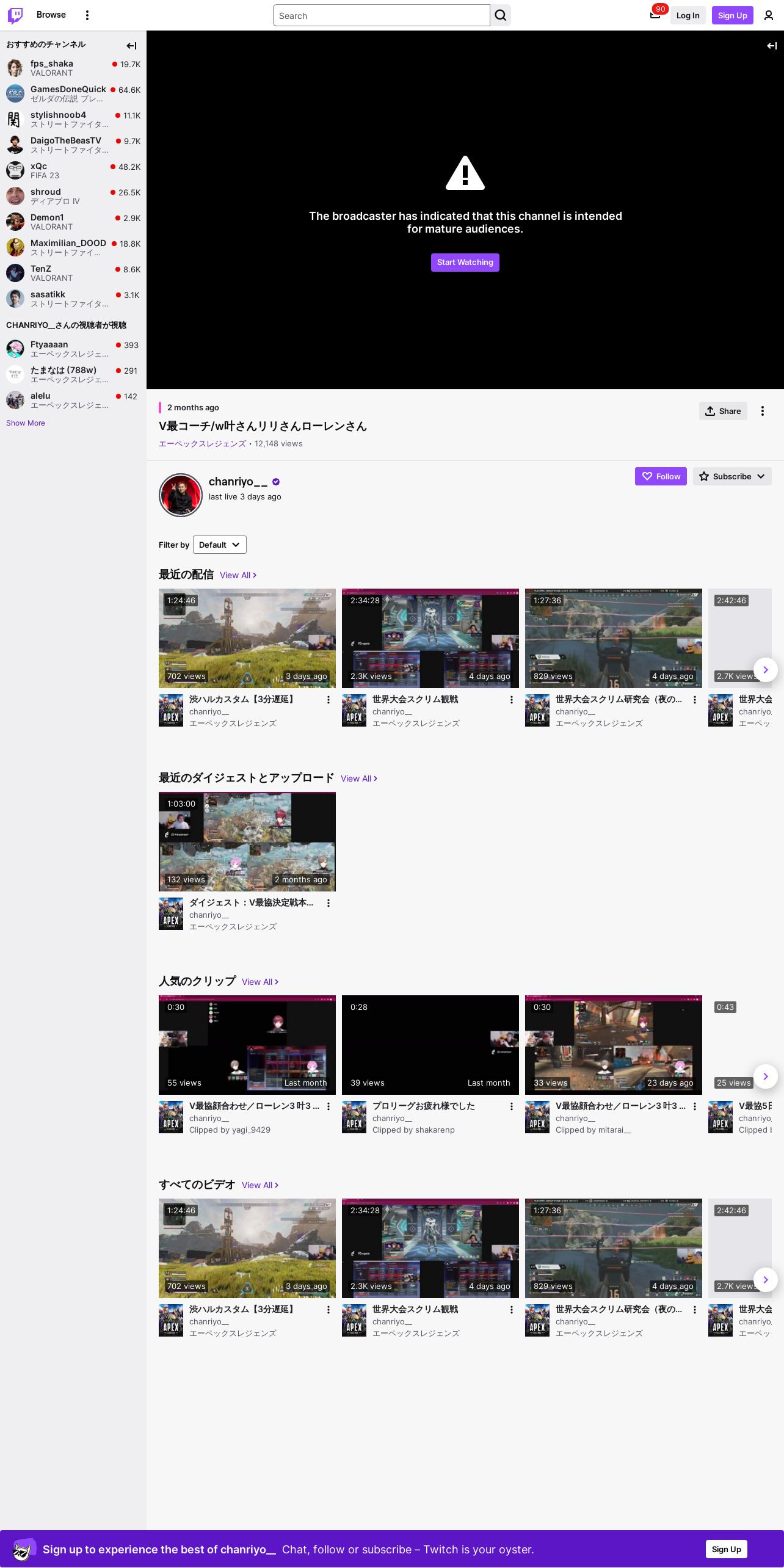Open options for 世界大会スクリム研究会 in すべてのビデオ

tap(695, 1310)
